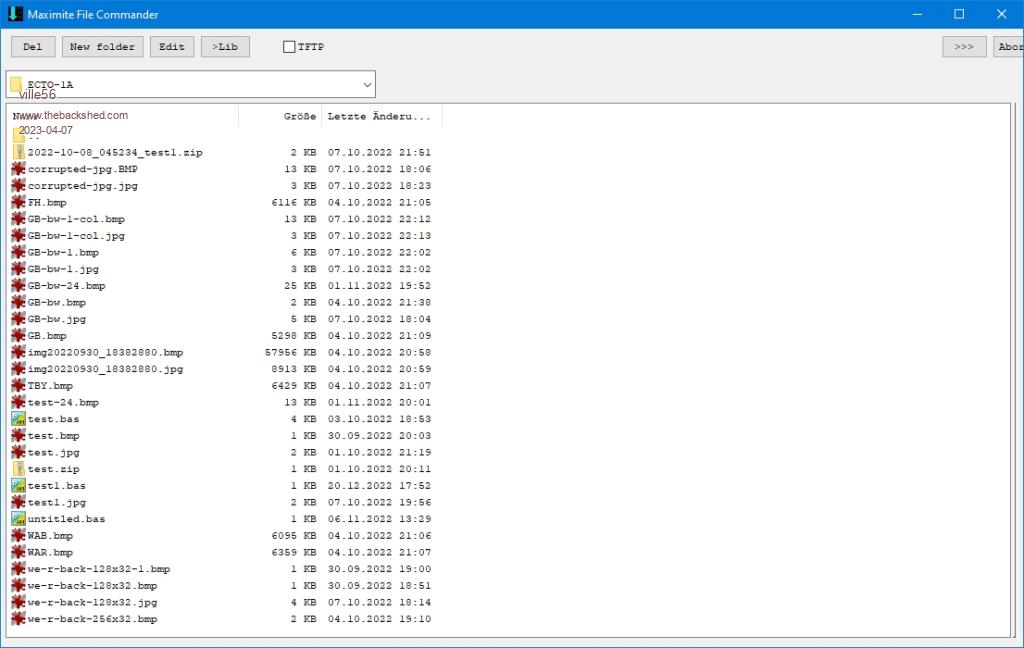Click the >>> transfer button

point(964,47)
